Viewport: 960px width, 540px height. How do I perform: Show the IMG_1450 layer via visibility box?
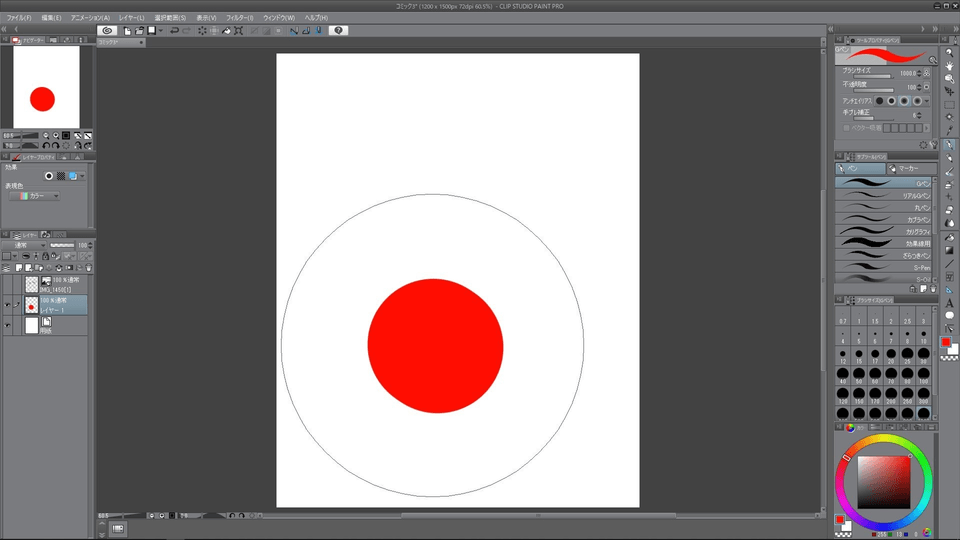pos(7,284)
